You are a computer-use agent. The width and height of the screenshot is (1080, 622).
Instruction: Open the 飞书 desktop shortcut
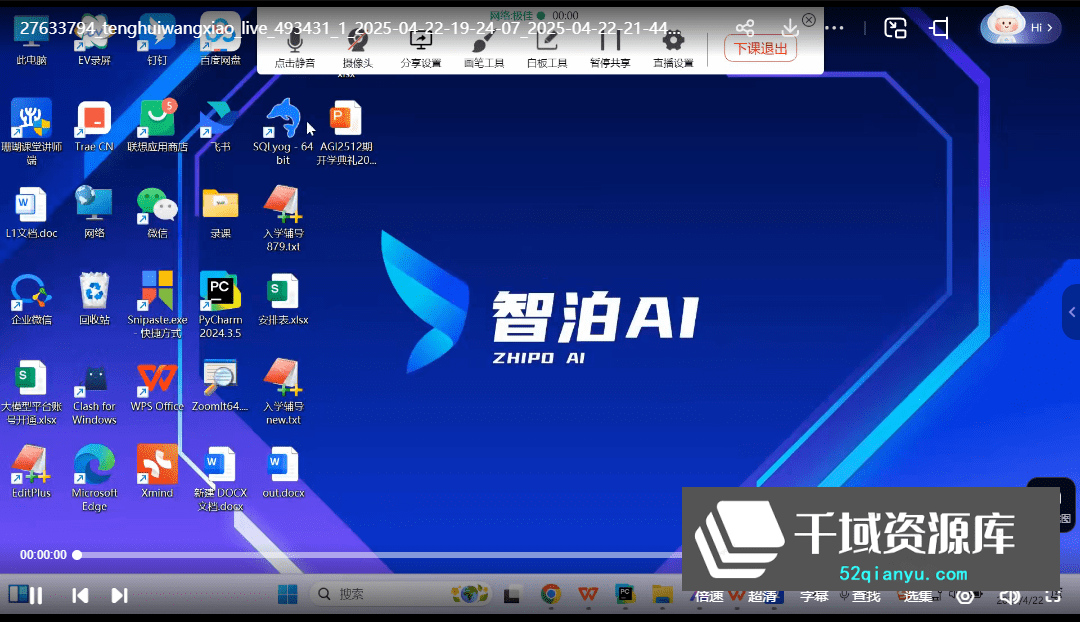click(220, 127)
